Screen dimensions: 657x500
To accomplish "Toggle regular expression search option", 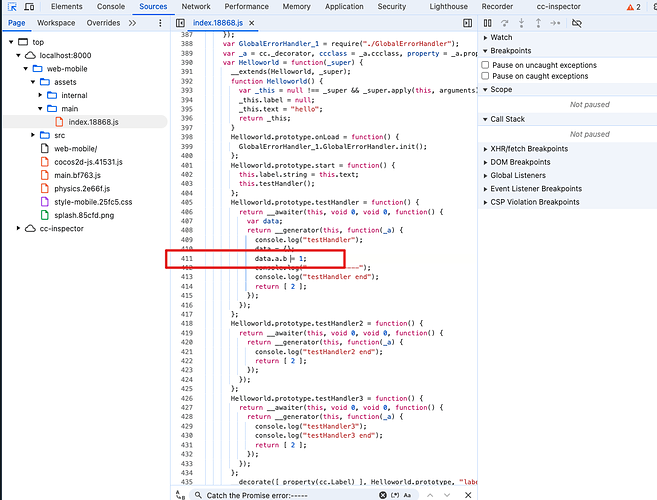I will coord(395,495).
